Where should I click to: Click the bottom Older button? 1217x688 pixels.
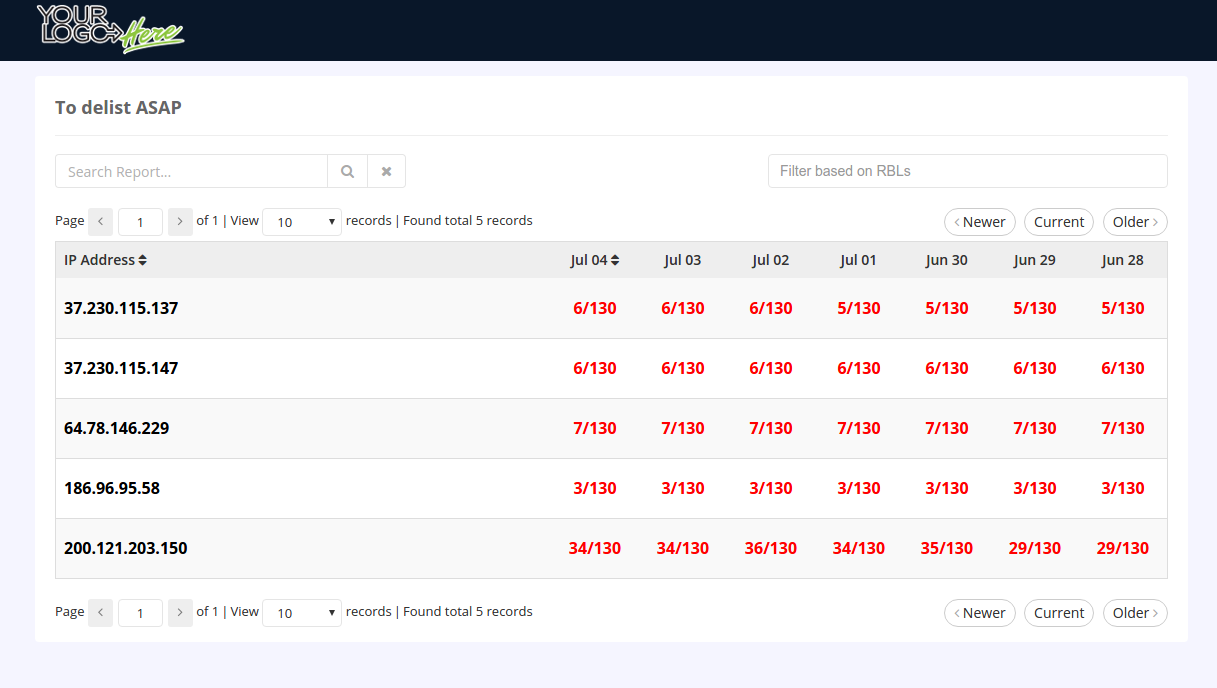tap(1135, 613)
